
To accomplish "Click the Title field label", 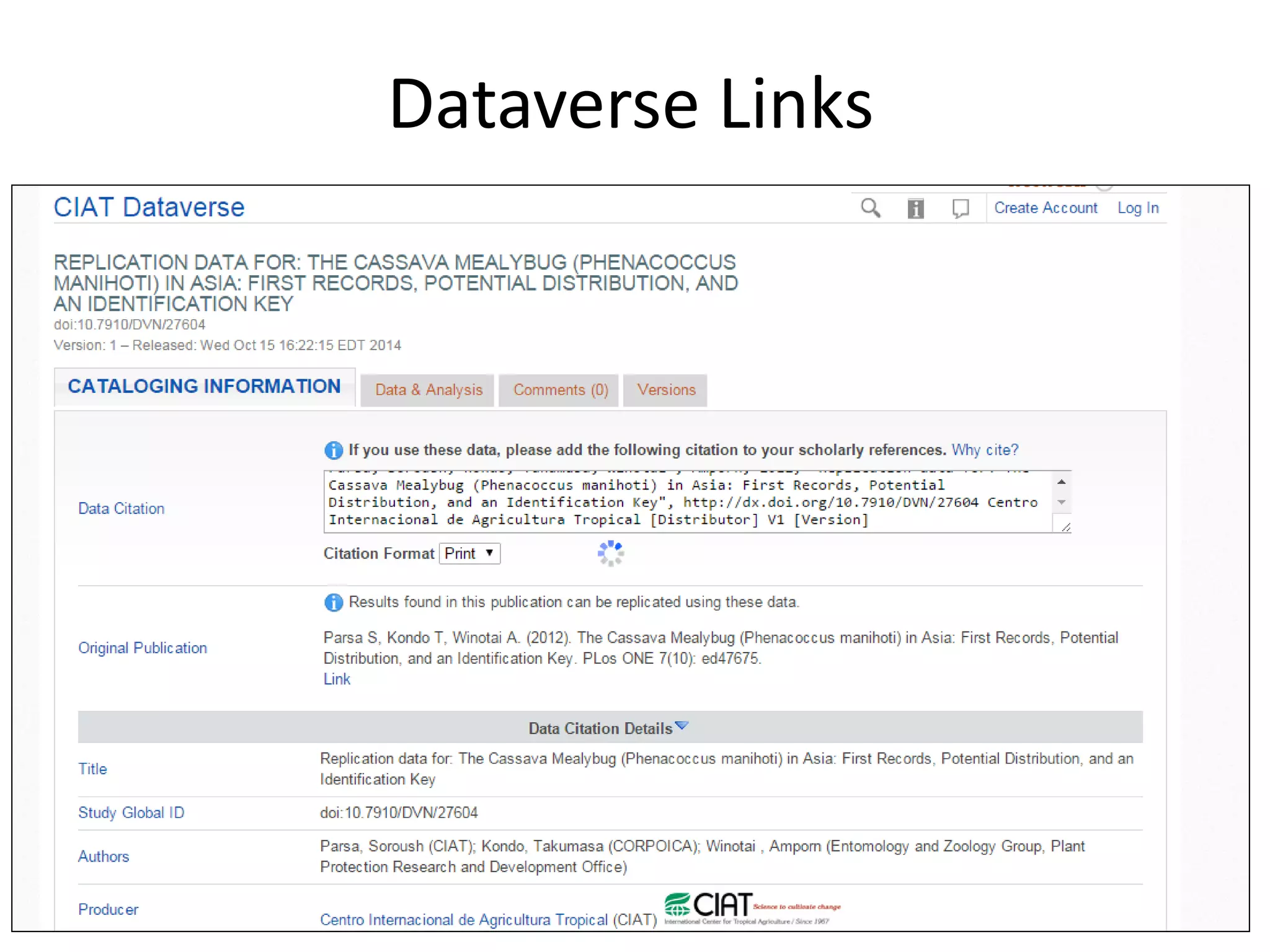I will 92,769.
